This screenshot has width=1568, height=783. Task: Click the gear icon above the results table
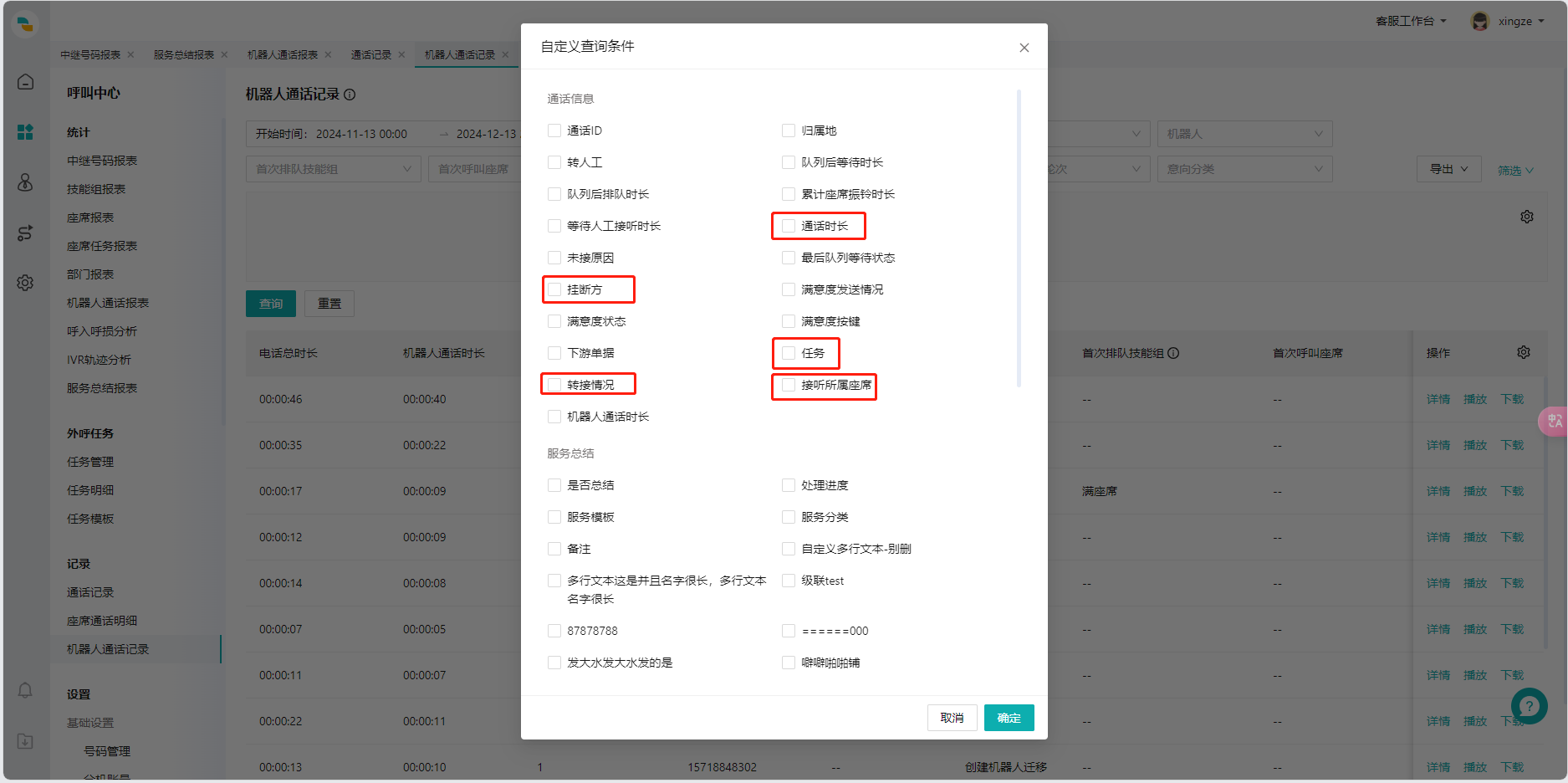[x=1527, y=217]
